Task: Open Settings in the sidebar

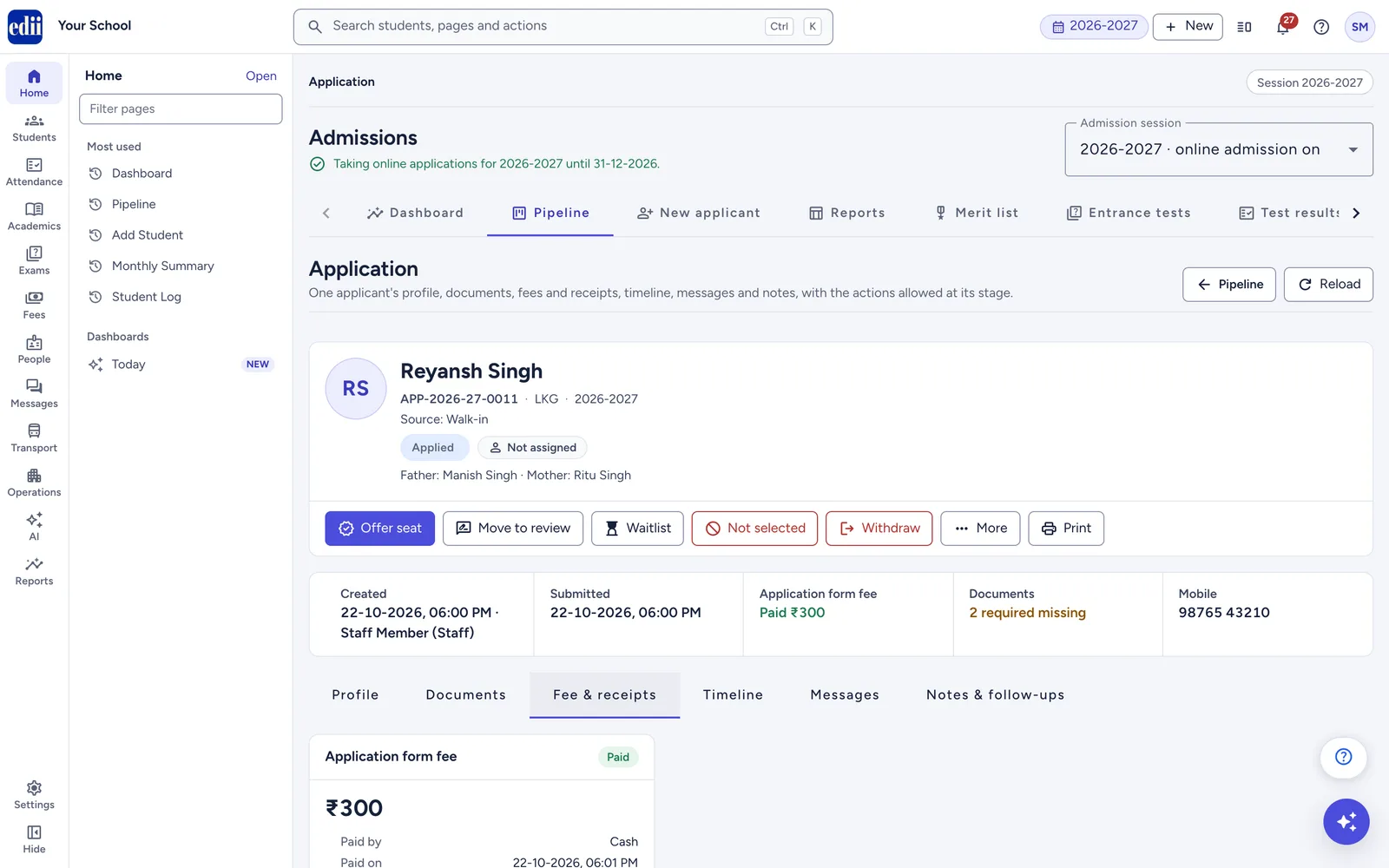Action: click(x=34, y=794)
